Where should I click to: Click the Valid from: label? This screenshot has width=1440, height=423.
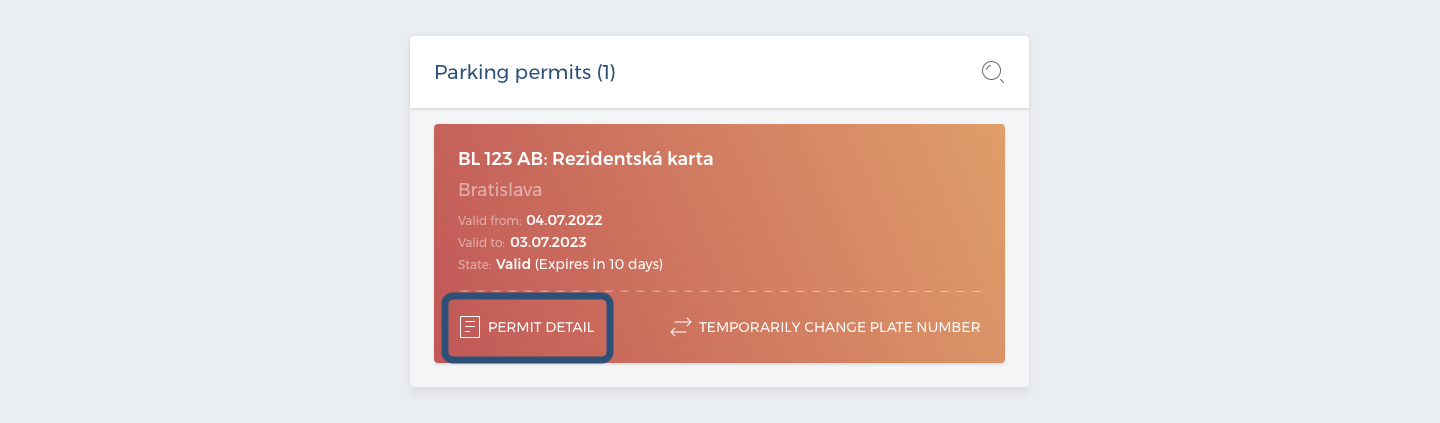[490, 220]
